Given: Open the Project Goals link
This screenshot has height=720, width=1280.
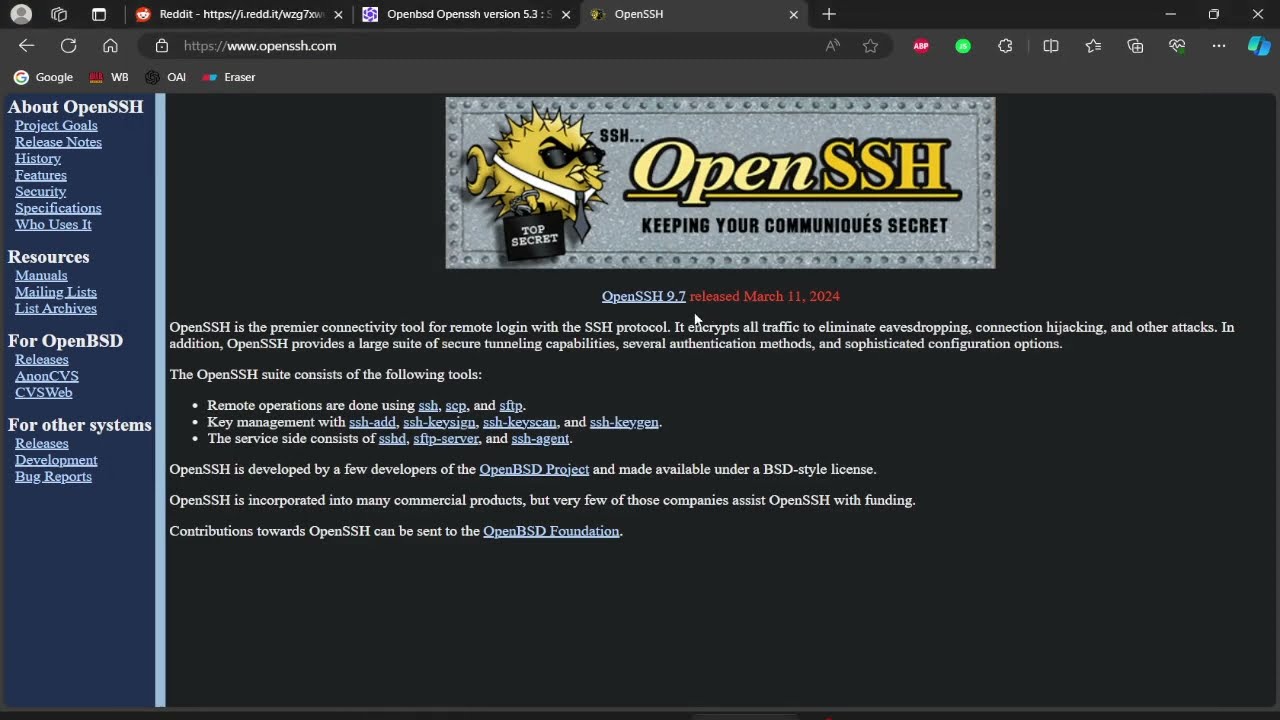Looking at the screenshot, I should [x=56, y=125].
